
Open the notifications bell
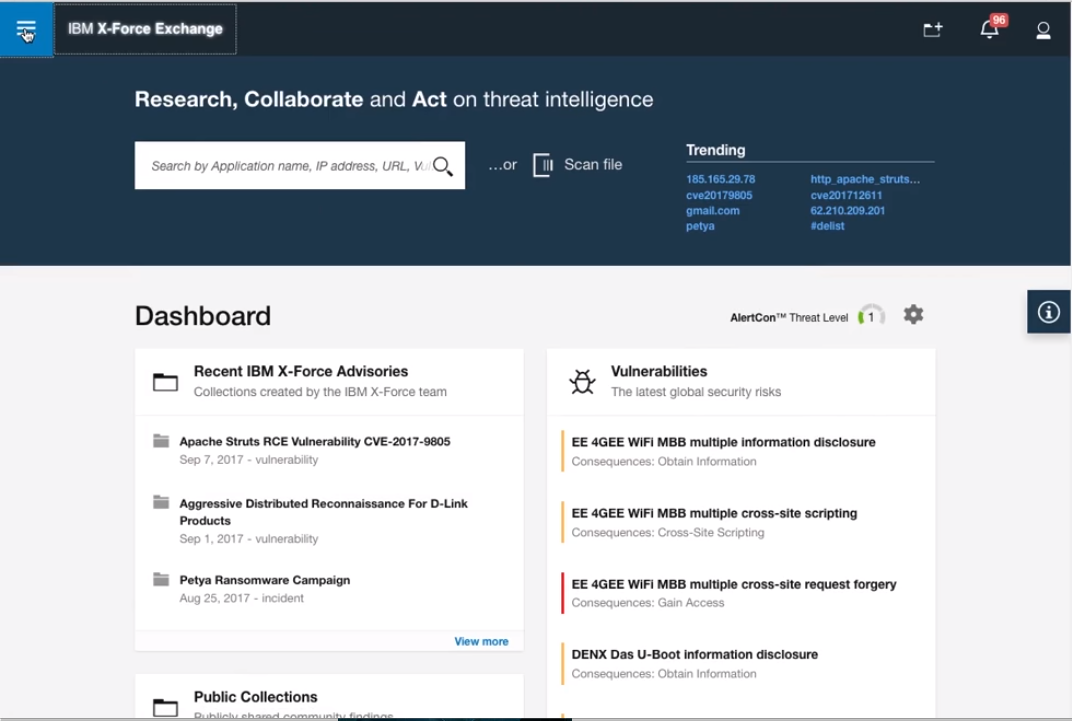(989, 30)
